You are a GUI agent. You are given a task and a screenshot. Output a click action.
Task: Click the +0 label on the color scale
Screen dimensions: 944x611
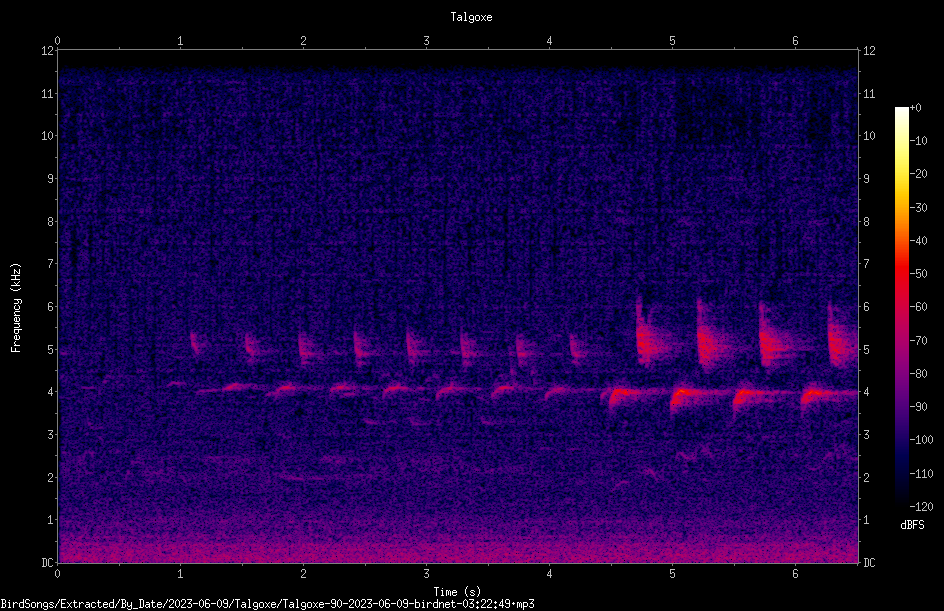click(x=916, y=108)
